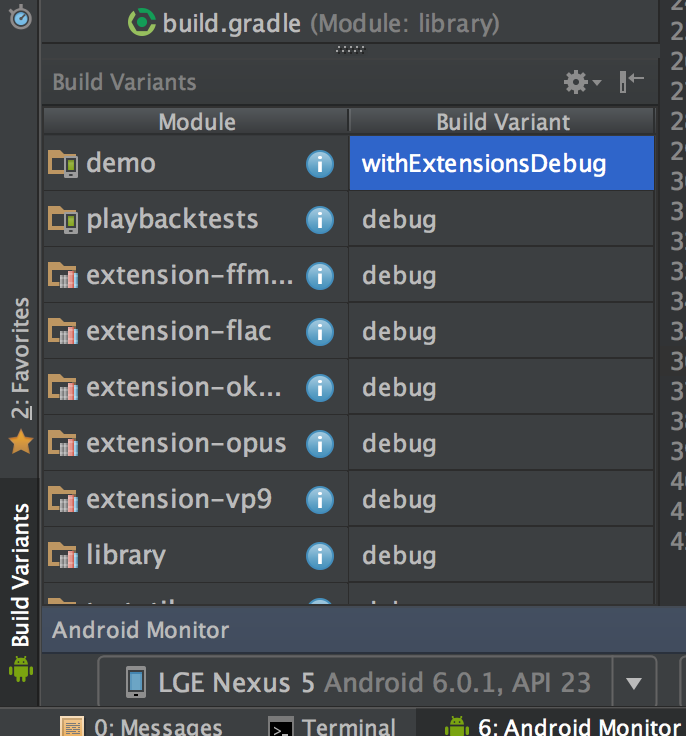Change the extension-opus debug build variant
The height and width of the screenshot is (736, 686).
[501, 443]
